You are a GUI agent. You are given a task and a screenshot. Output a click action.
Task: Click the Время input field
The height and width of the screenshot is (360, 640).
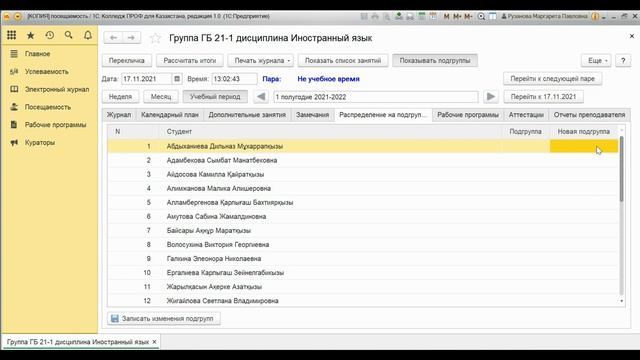[x=234, y=79]
